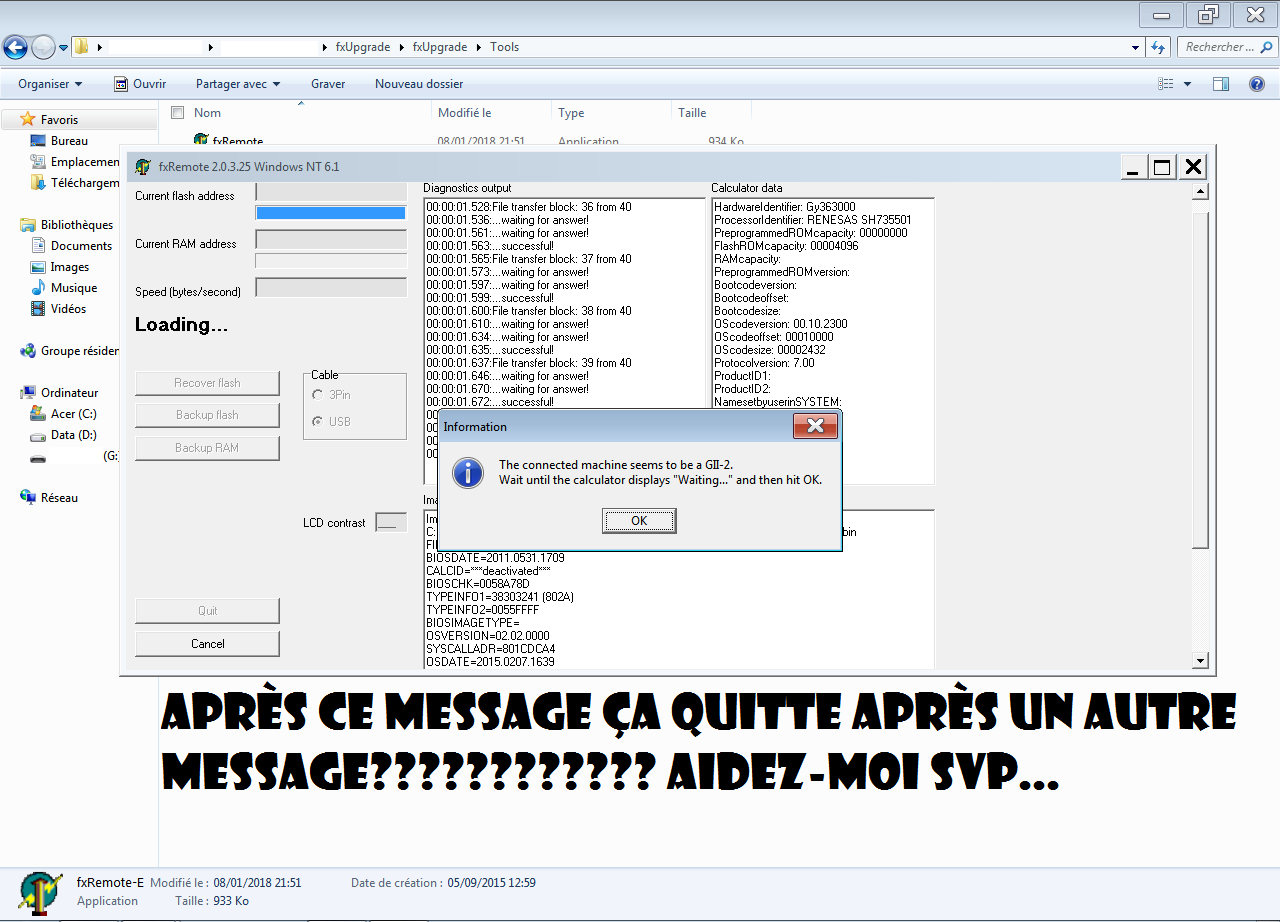Open the view options dropdown arrow
The image size is (1280, 922).
(1187, 84)
